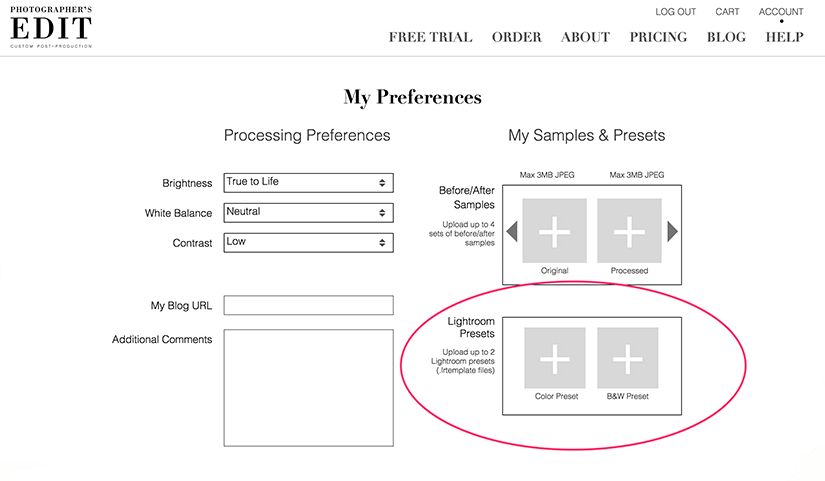Open the Help page
The height and width of the screenshot is (481, 825).
(x=784, y=37)
